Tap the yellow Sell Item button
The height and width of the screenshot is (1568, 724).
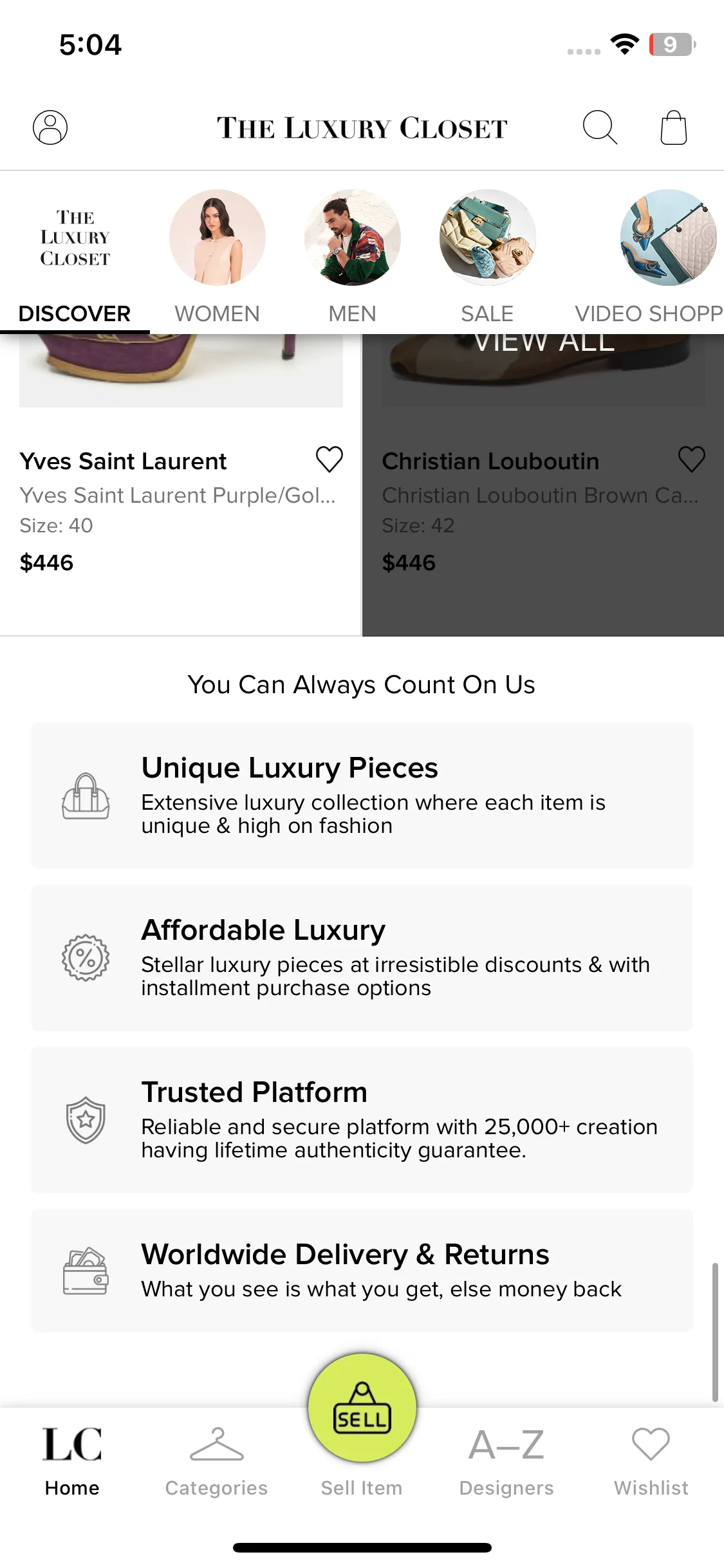[362, 1408]
